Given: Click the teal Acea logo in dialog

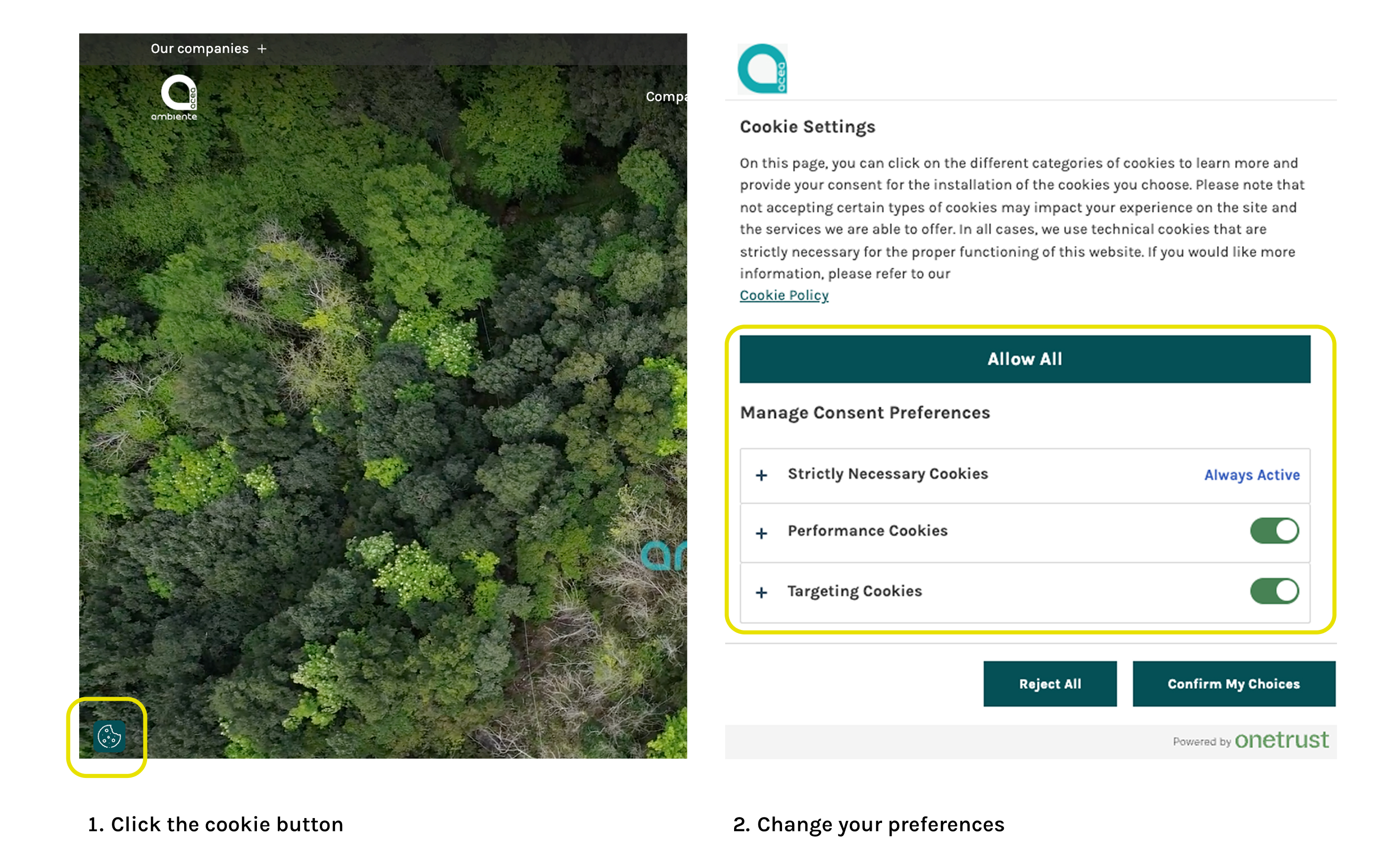Looking at the screenshot, I should (x=762, y=69).
